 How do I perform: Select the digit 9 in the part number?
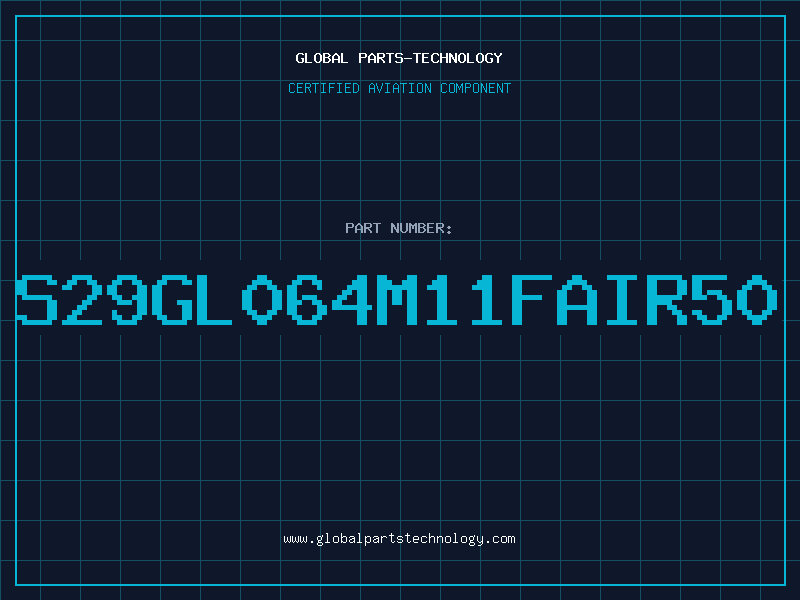[127, 299]
